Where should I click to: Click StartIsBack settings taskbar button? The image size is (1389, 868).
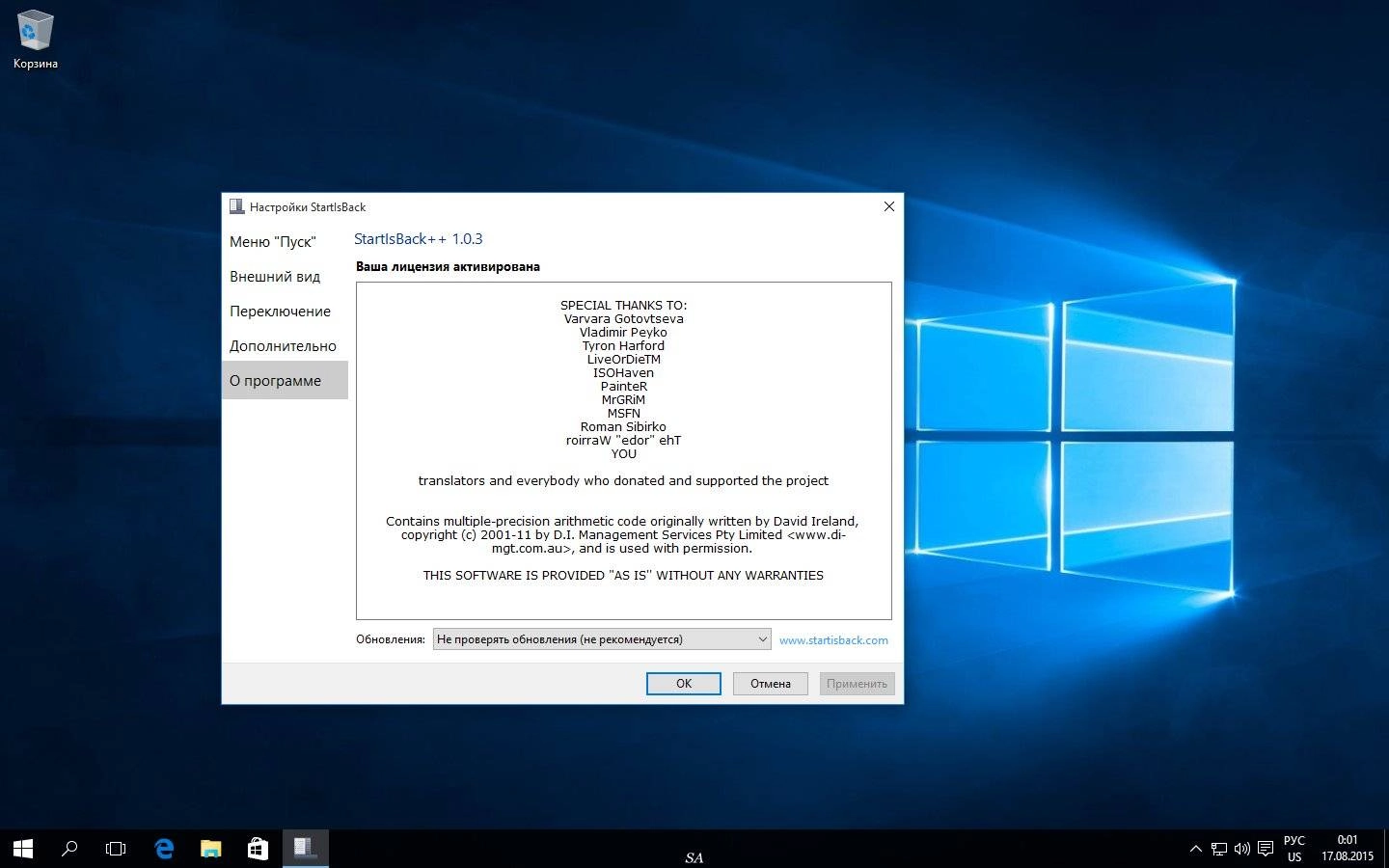click(306, 849)
